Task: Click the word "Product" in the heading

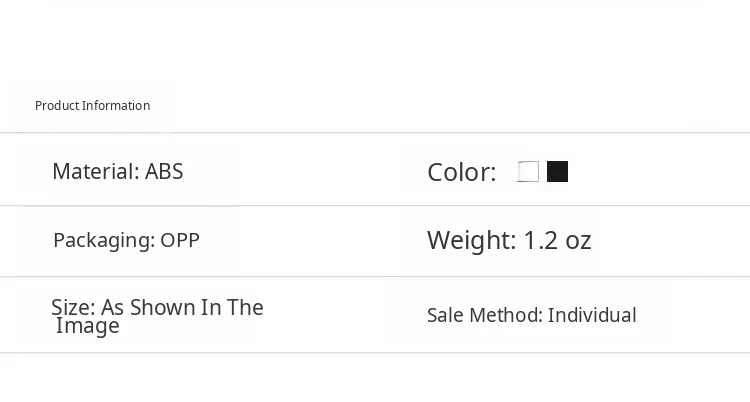Action: [57, 106]
